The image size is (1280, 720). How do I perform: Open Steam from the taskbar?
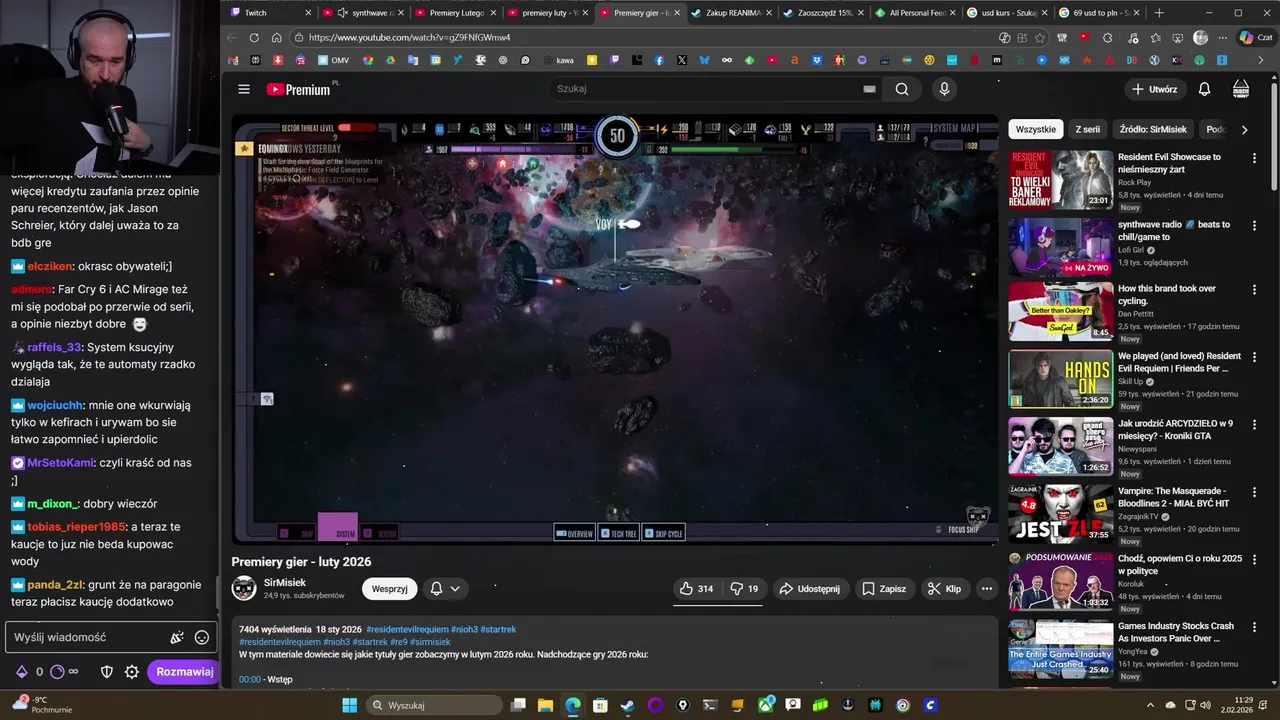tap(627, 705)
